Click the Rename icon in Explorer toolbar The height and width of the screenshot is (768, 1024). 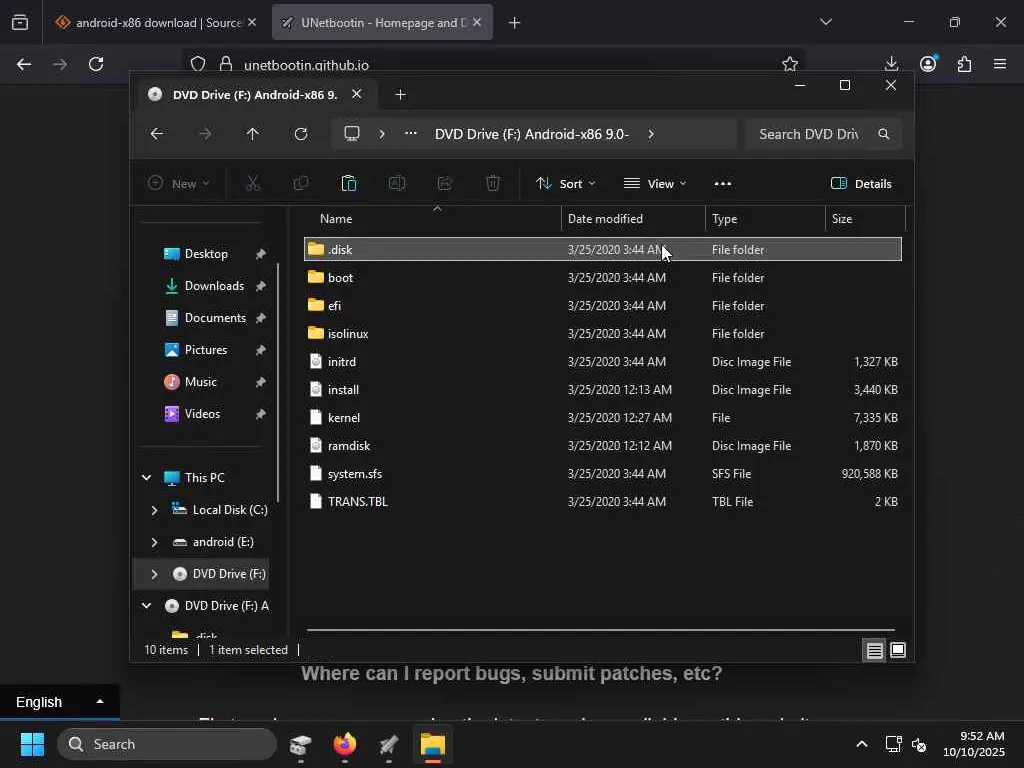pyautogui.click(x=397, y=184)
